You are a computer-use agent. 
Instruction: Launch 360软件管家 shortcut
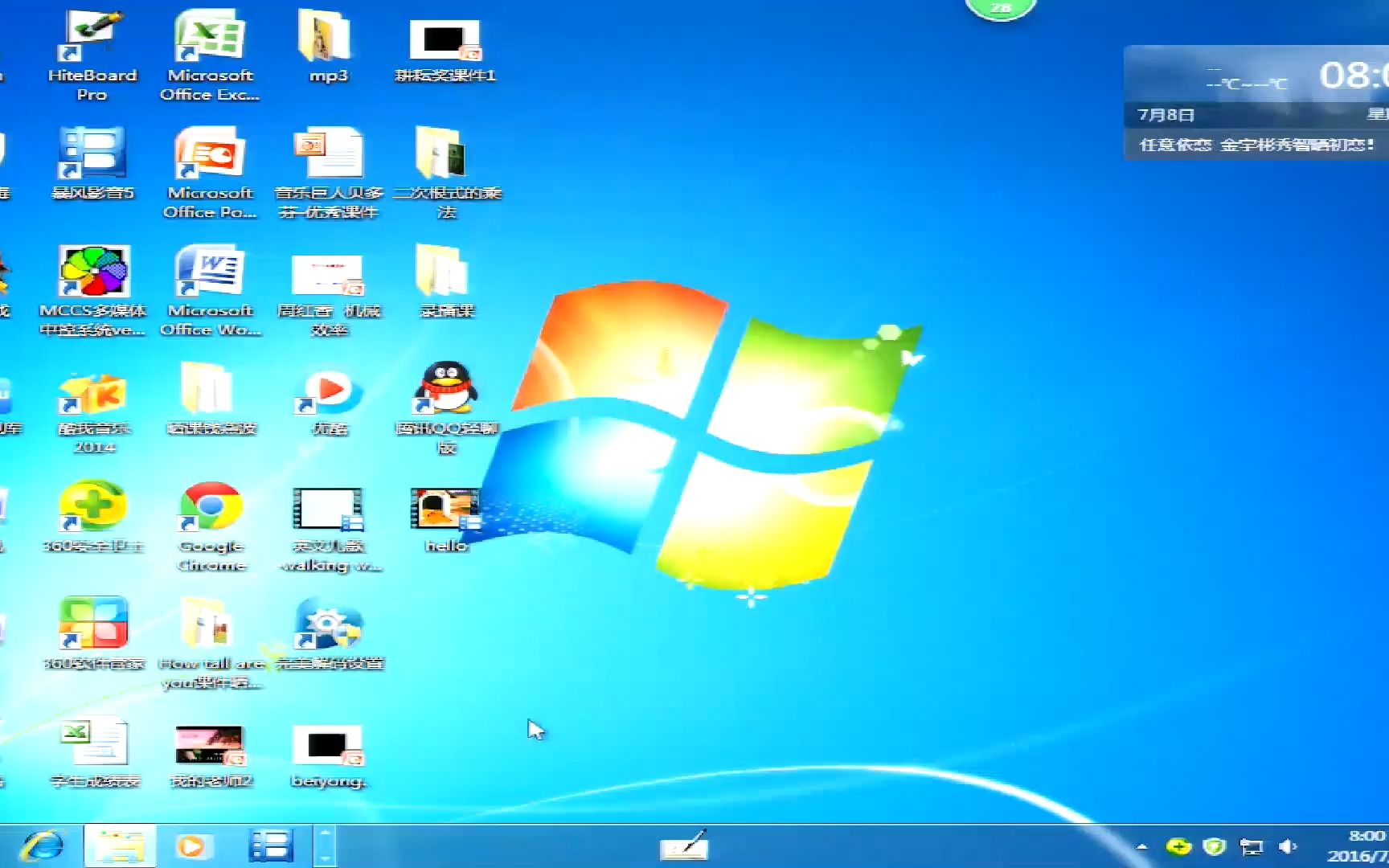point(93,633)
